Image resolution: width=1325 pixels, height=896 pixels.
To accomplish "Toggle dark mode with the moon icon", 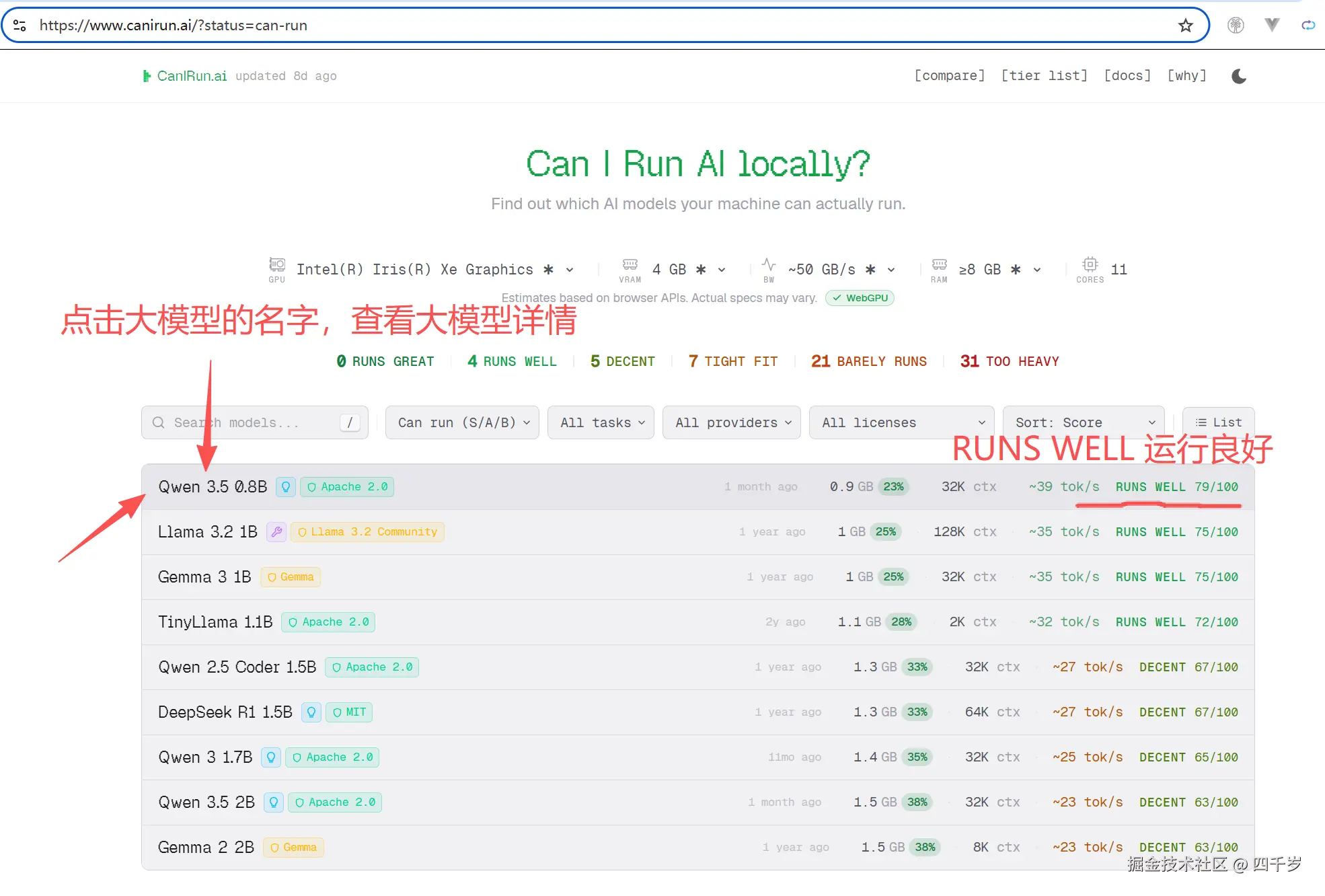I will coord(1239,76).
